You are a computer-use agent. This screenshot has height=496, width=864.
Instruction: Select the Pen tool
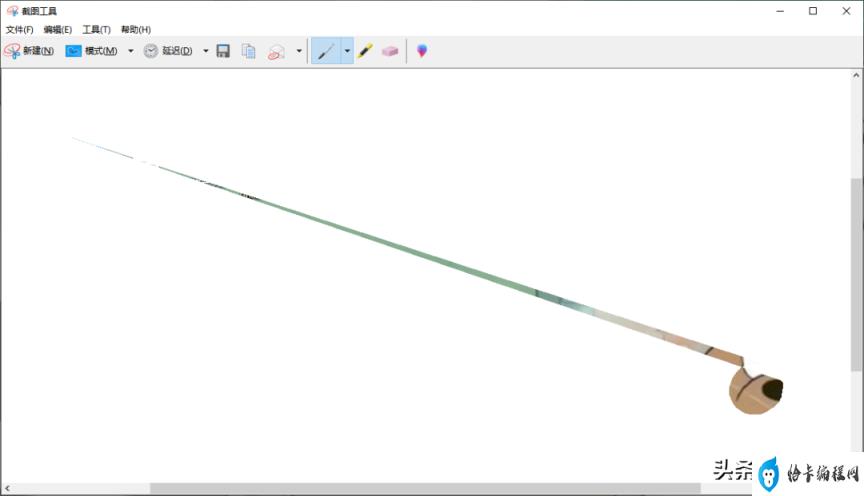pos(326,51)
